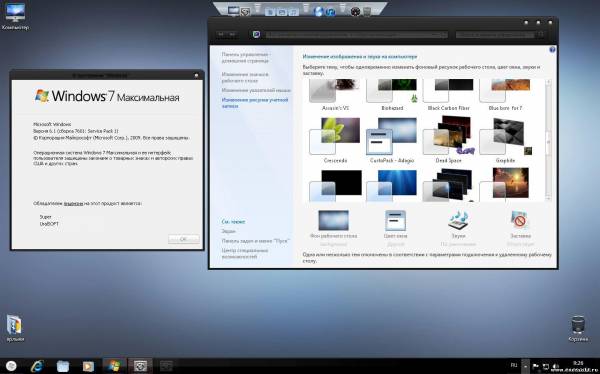Expand the address bar history dropdown

coord(444,35)
